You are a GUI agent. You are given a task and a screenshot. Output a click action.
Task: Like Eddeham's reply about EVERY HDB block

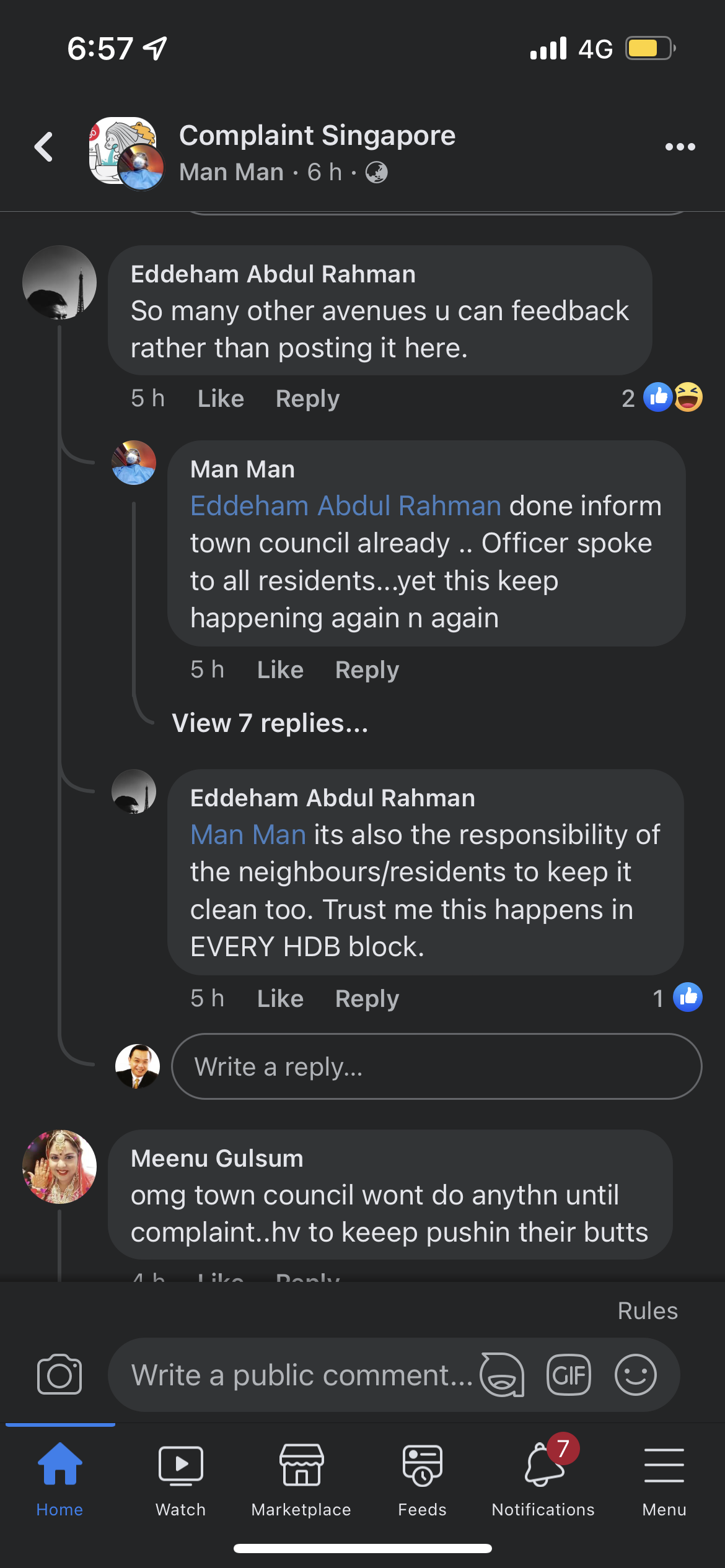280,999
